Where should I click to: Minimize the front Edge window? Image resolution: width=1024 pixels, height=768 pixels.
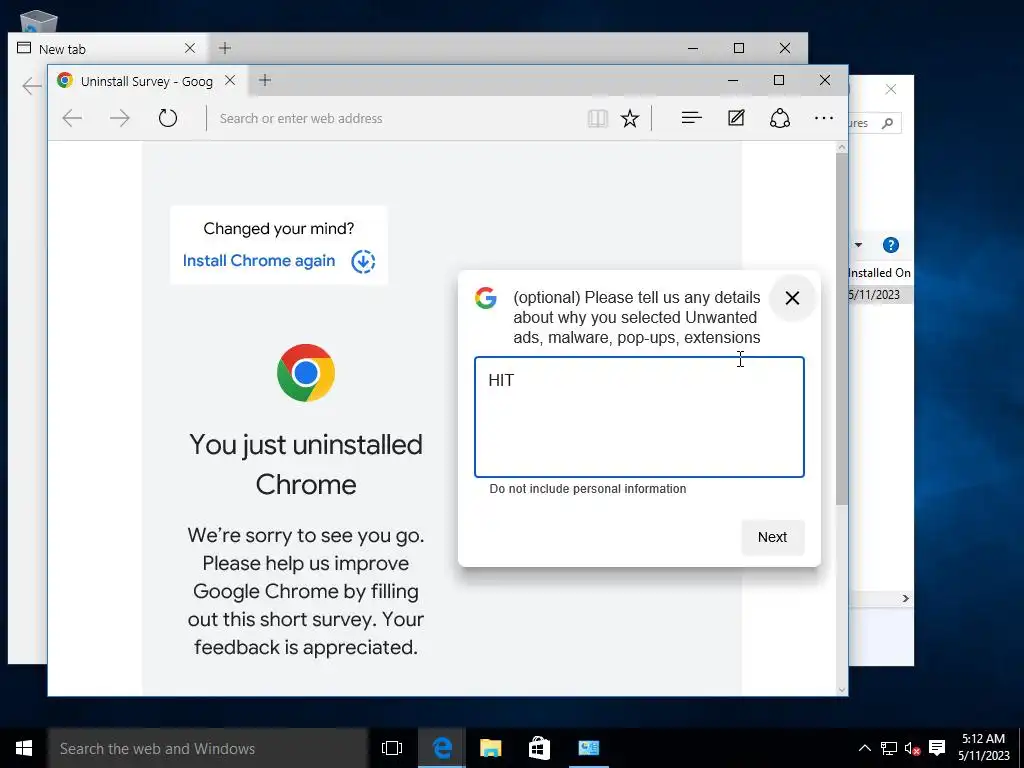(x=733, y=80)
